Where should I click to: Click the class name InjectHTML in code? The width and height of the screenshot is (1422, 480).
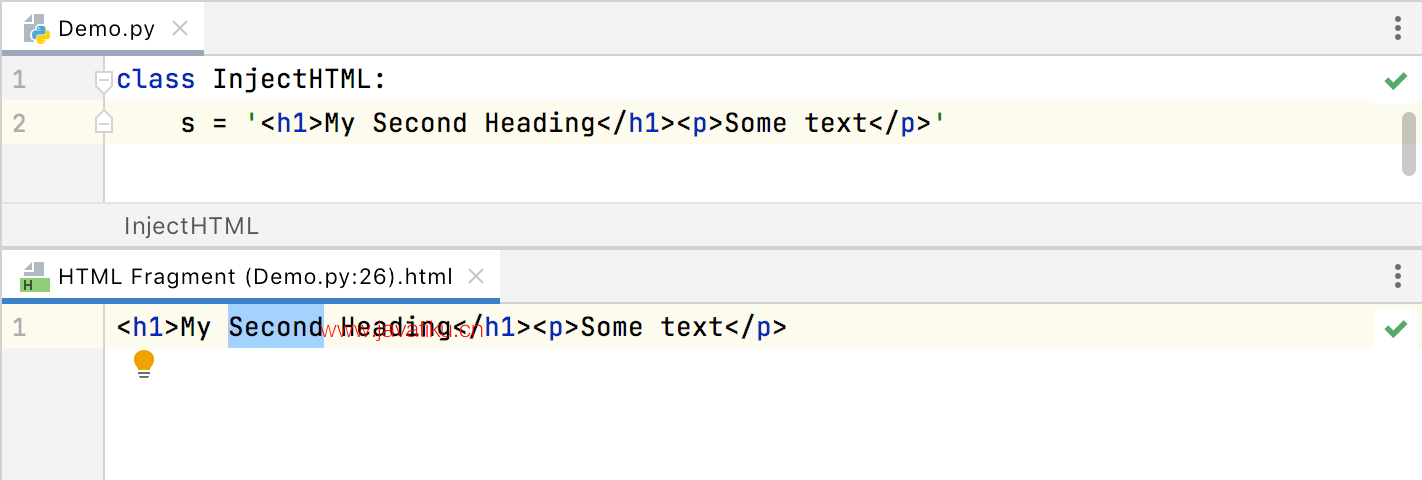click(x=291, y=80)
